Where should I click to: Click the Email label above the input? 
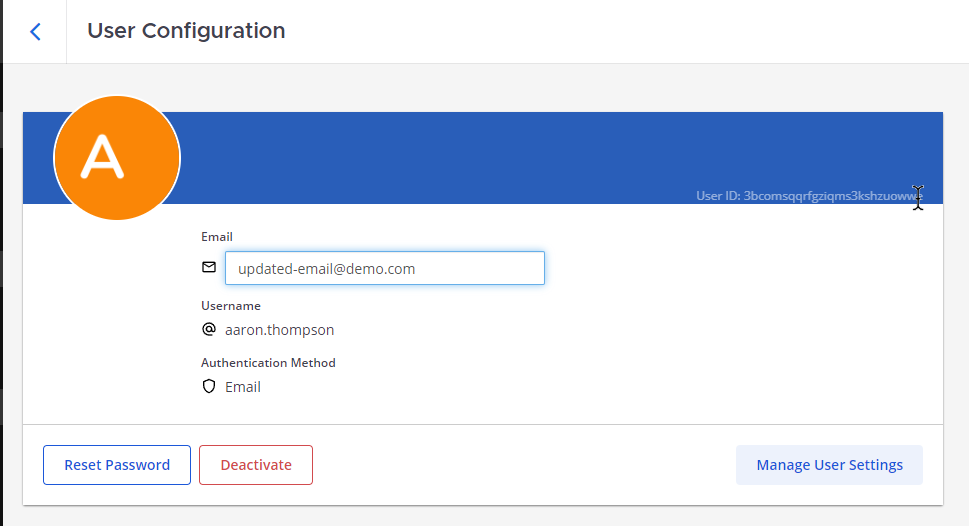(217, 237)
